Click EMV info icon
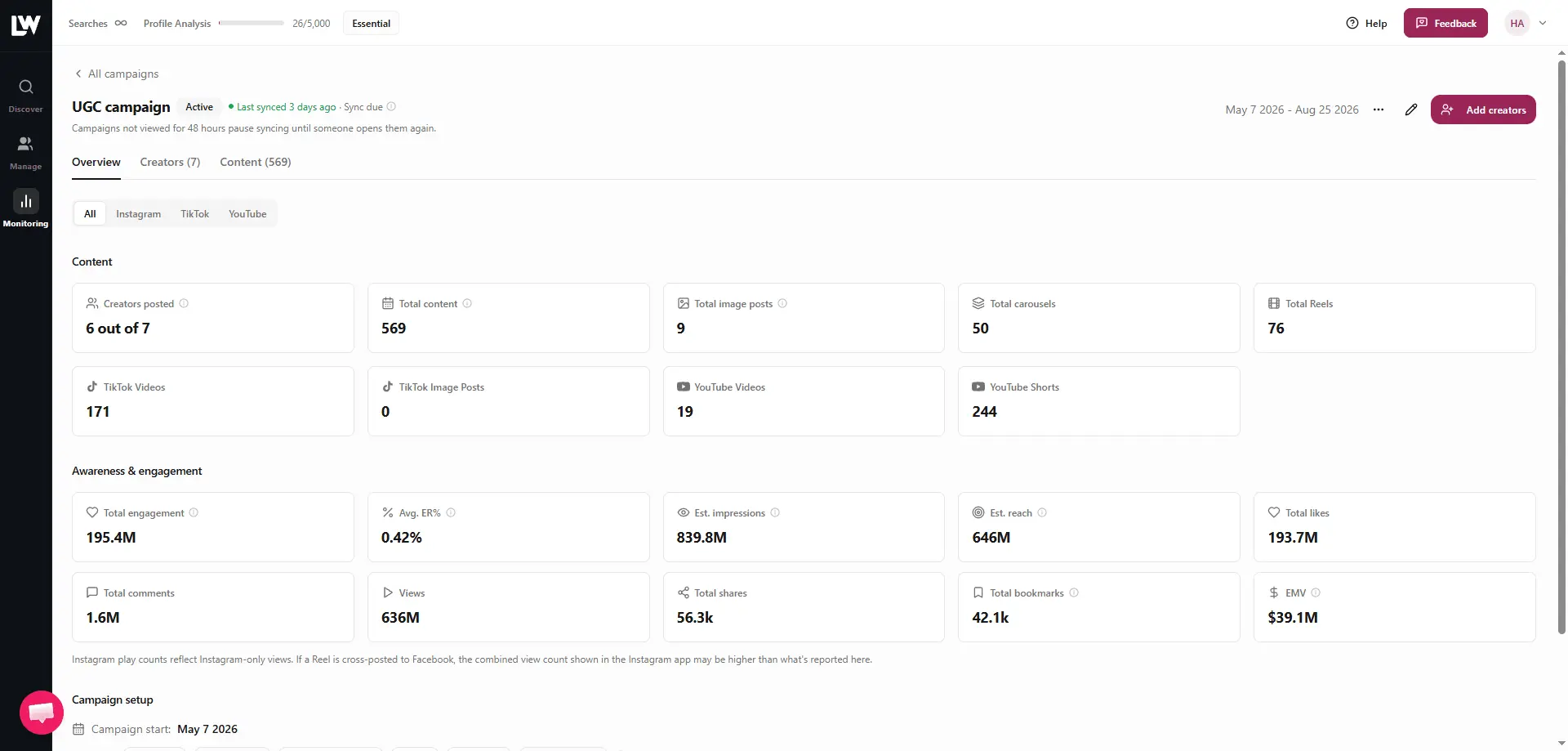Viewport: 1568px width, 751px height. (1316, 592)
